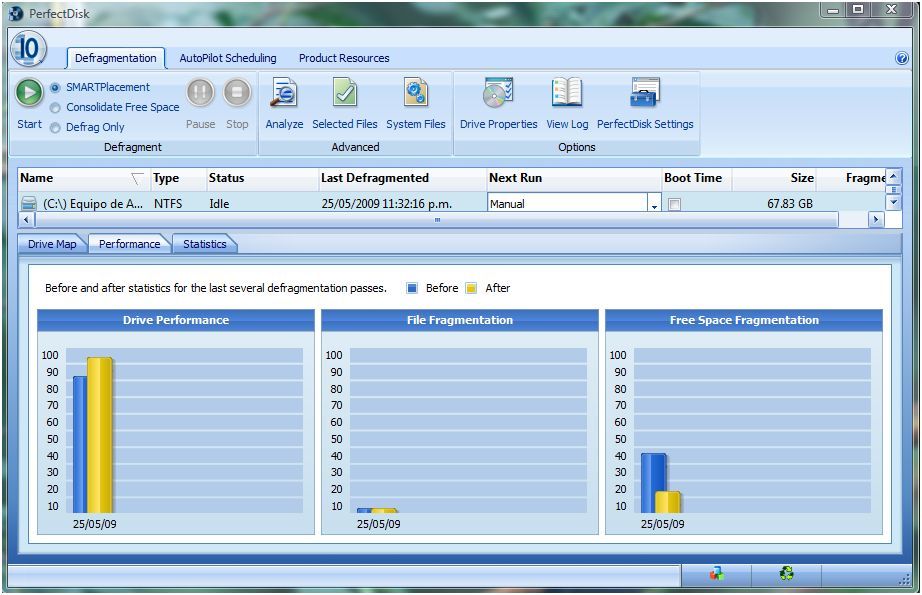Viewport: 922px width, 595px height.
Task: Switch to the AutoPilot Scheduling tab
Action: click(227, 58)
